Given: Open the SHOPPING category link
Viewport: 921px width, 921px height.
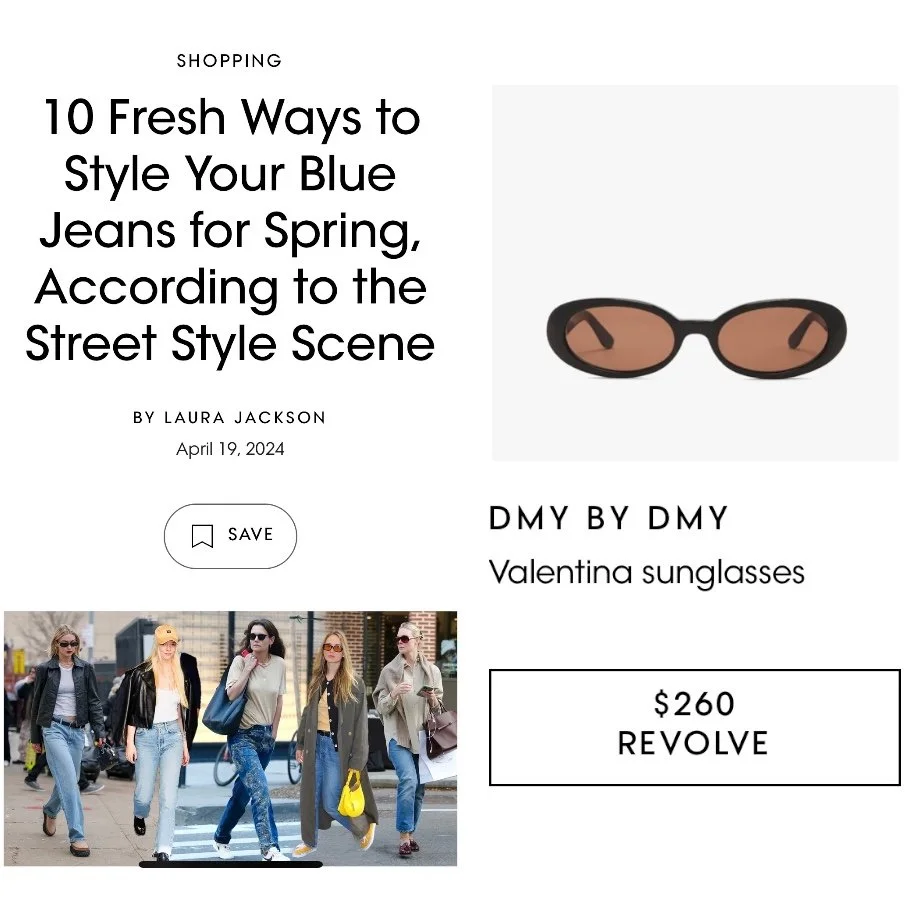Looking at the screenshot, I should pyautogui.click(x=230, y=60).
